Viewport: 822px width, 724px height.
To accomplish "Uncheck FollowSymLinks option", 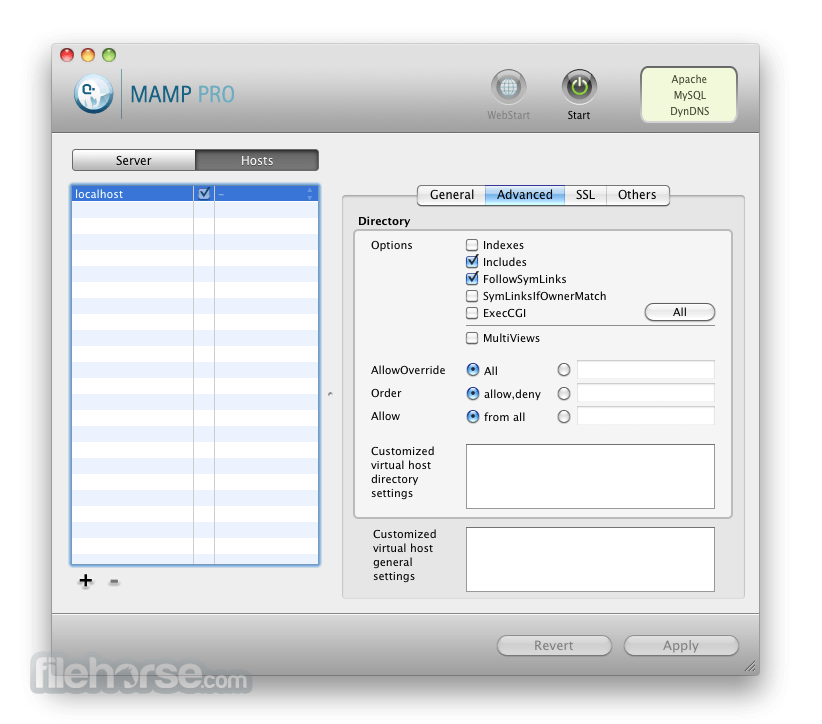I will tap(472, 278).
